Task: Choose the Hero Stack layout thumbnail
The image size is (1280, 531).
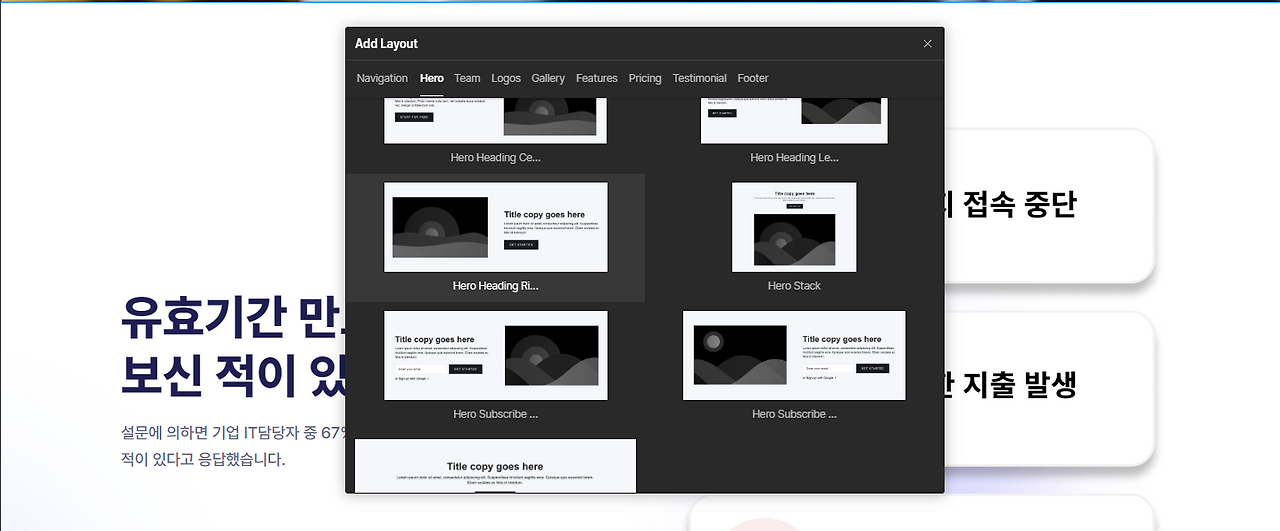Action: 794,227
